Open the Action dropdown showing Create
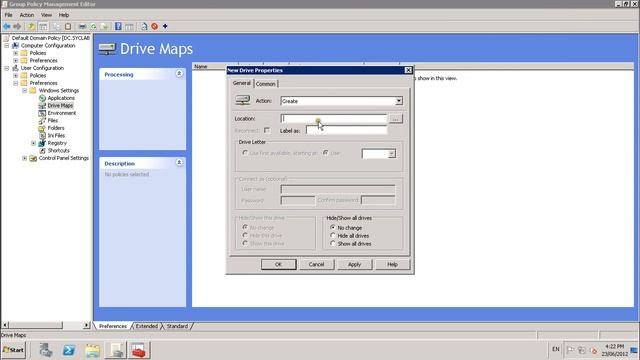This screenshot has height=360, width=640. tap(398, 101)
